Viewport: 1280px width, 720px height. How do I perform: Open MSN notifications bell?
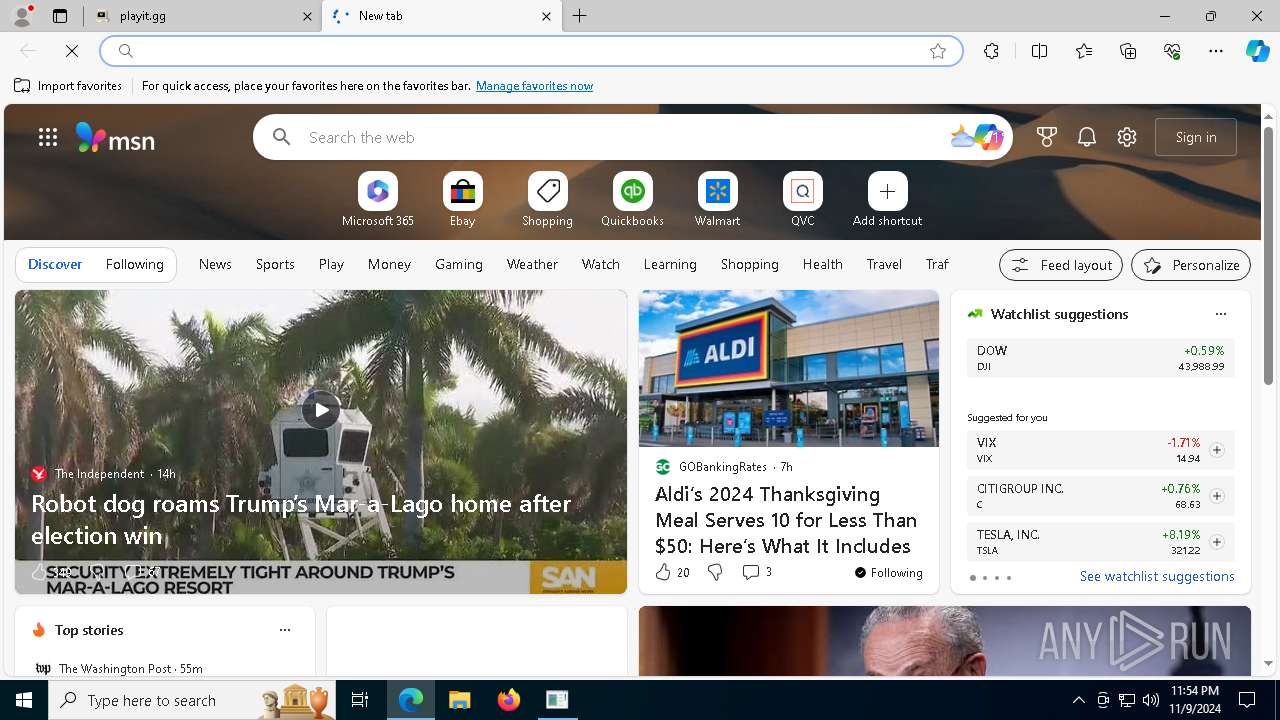pos(1087,137)
